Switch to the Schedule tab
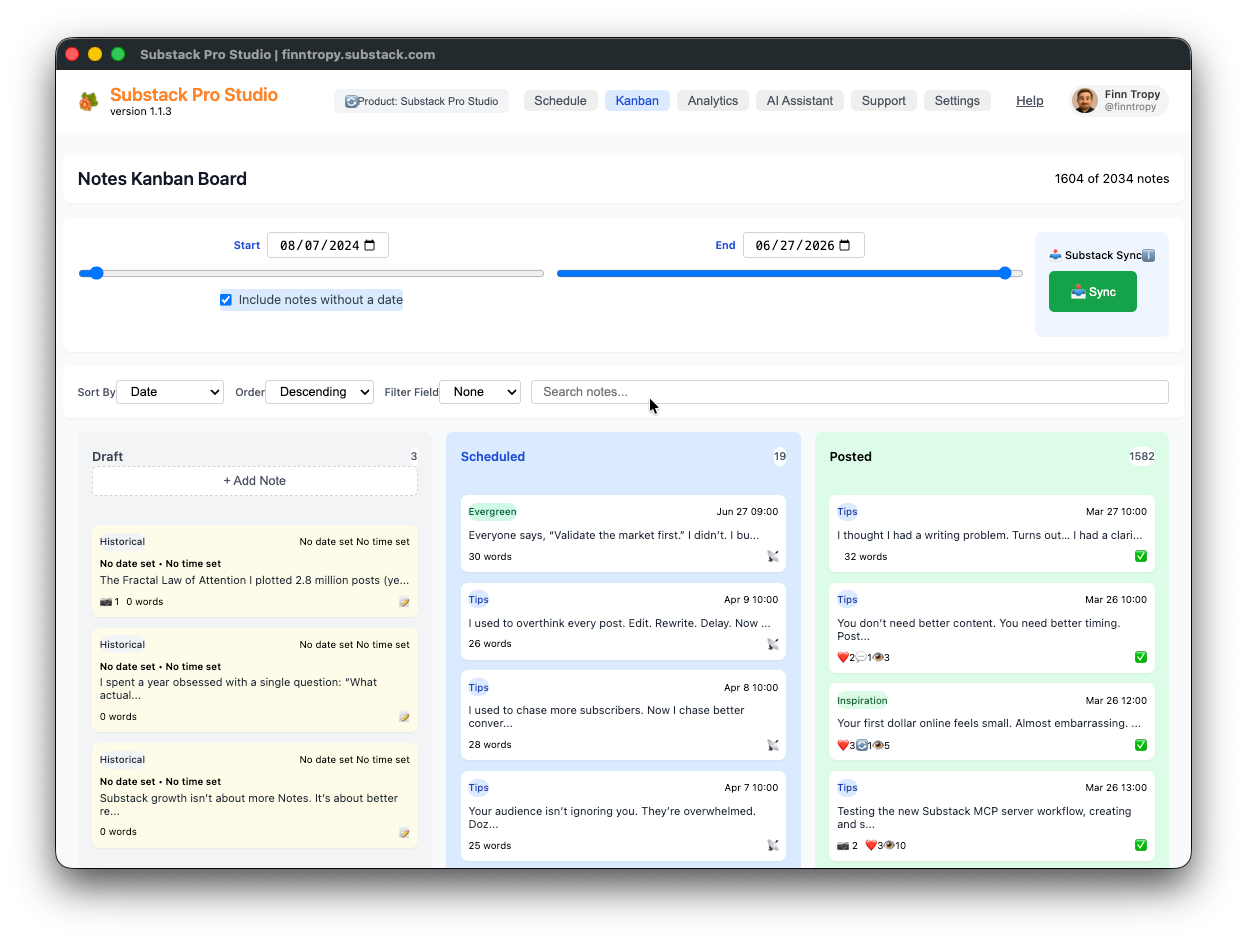The width and height of the screenshot is (1247, 942). pos(560,101)
